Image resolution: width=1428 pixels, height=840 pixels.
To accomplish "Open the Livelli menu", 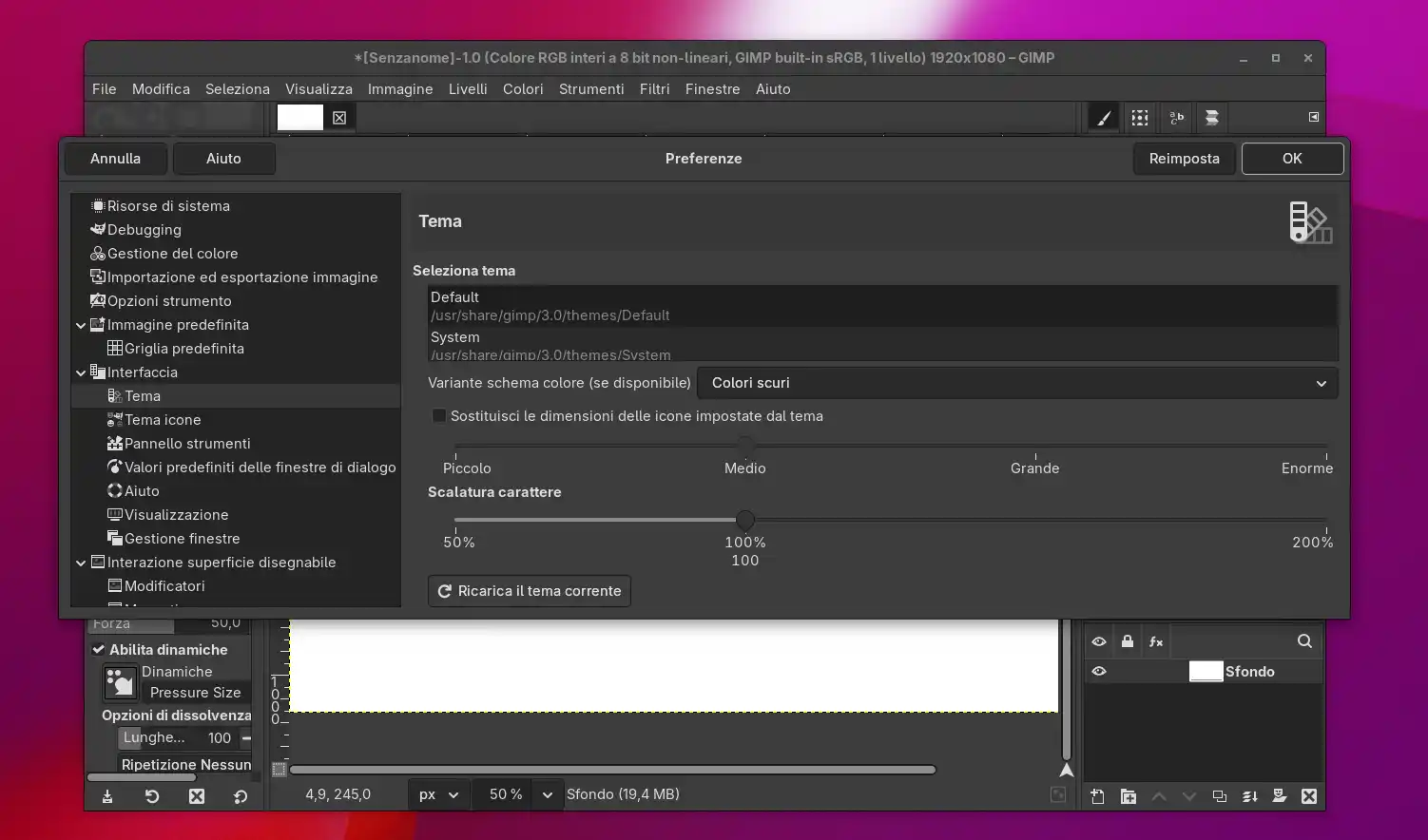I will click(468, 89).
